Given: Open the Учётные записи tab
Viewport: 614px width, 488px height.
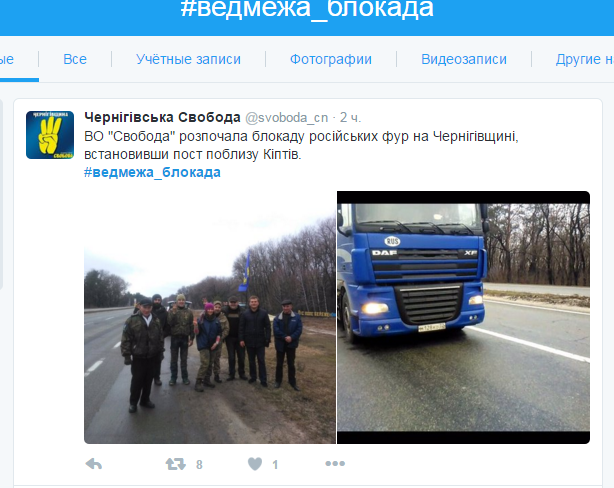Looking at the screenshot, I should tap(188, 59).
